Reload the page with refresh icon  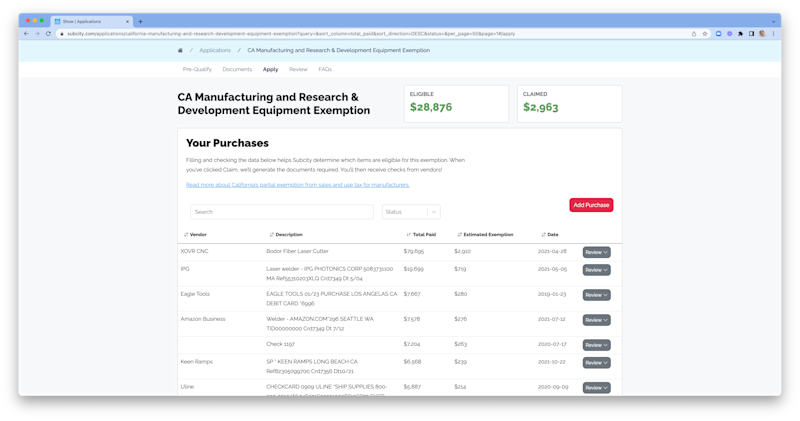(x=48, y=34)
